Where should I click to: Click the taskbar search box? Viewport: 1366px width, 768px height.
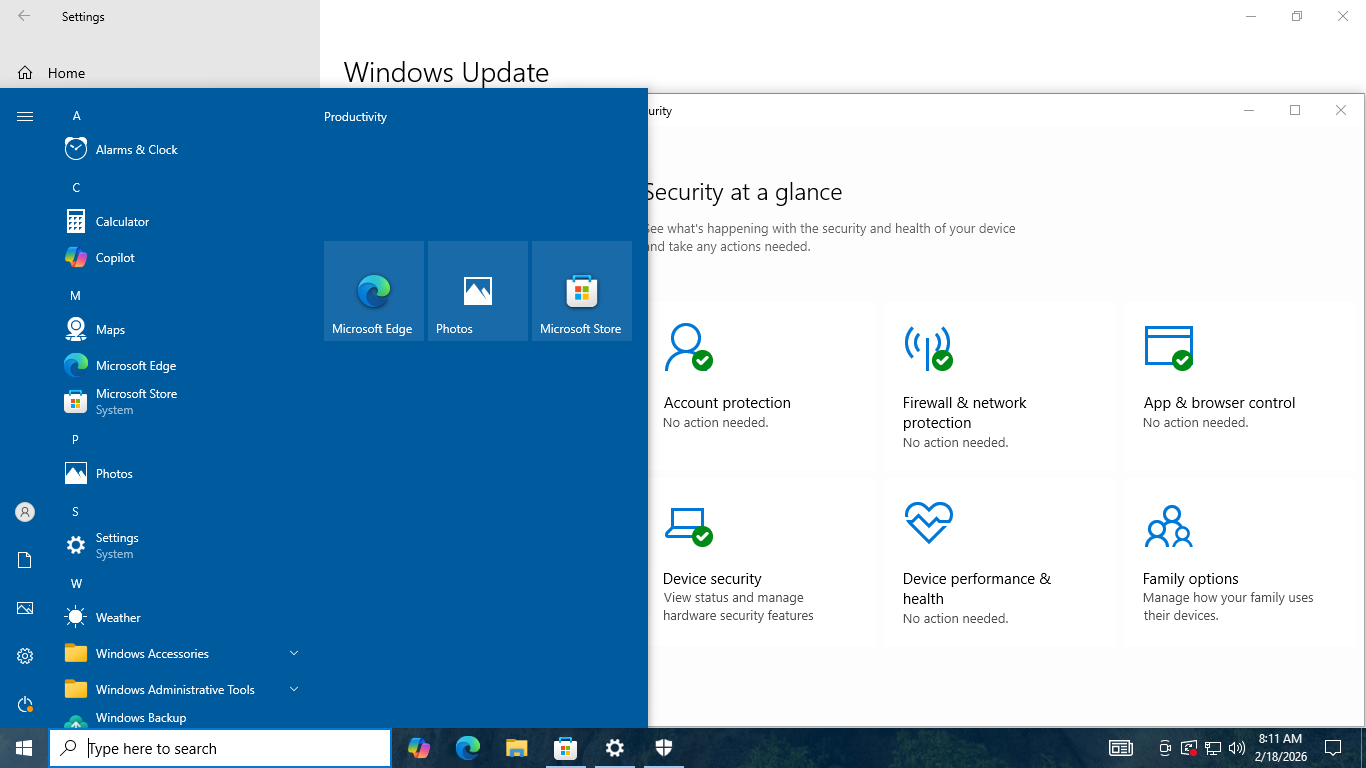220,748
